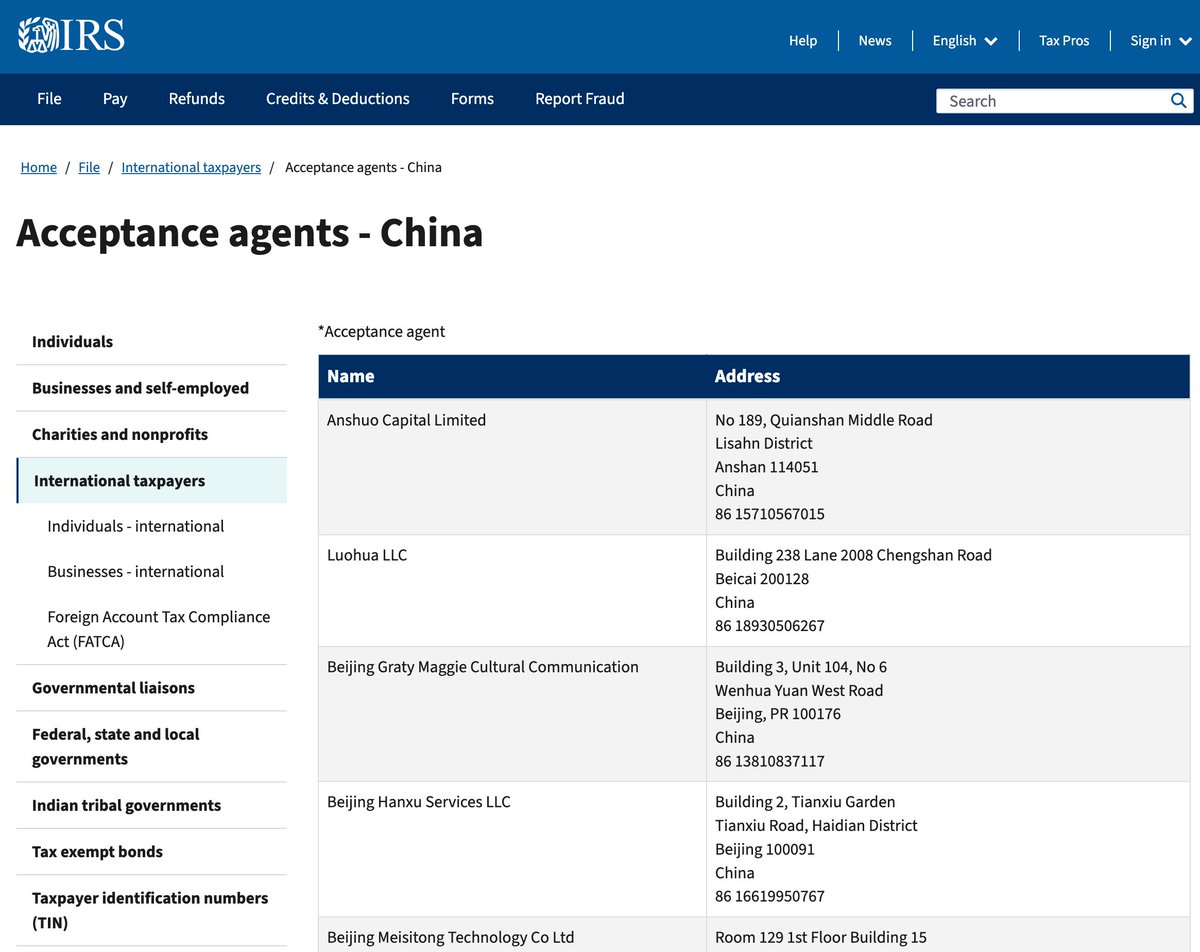Open the File menu
The width and height of the screenshot is (1200, 952).
(49, 98)
